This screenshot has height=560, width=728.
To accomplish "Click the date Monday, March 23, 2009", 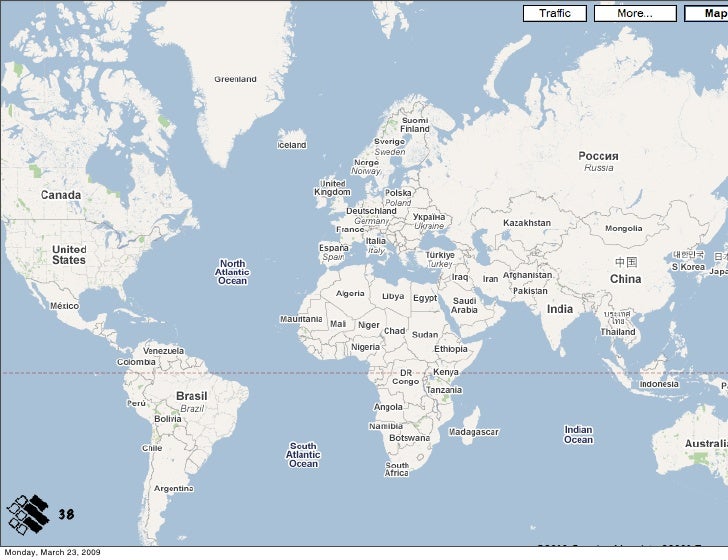I will (52, 552).
